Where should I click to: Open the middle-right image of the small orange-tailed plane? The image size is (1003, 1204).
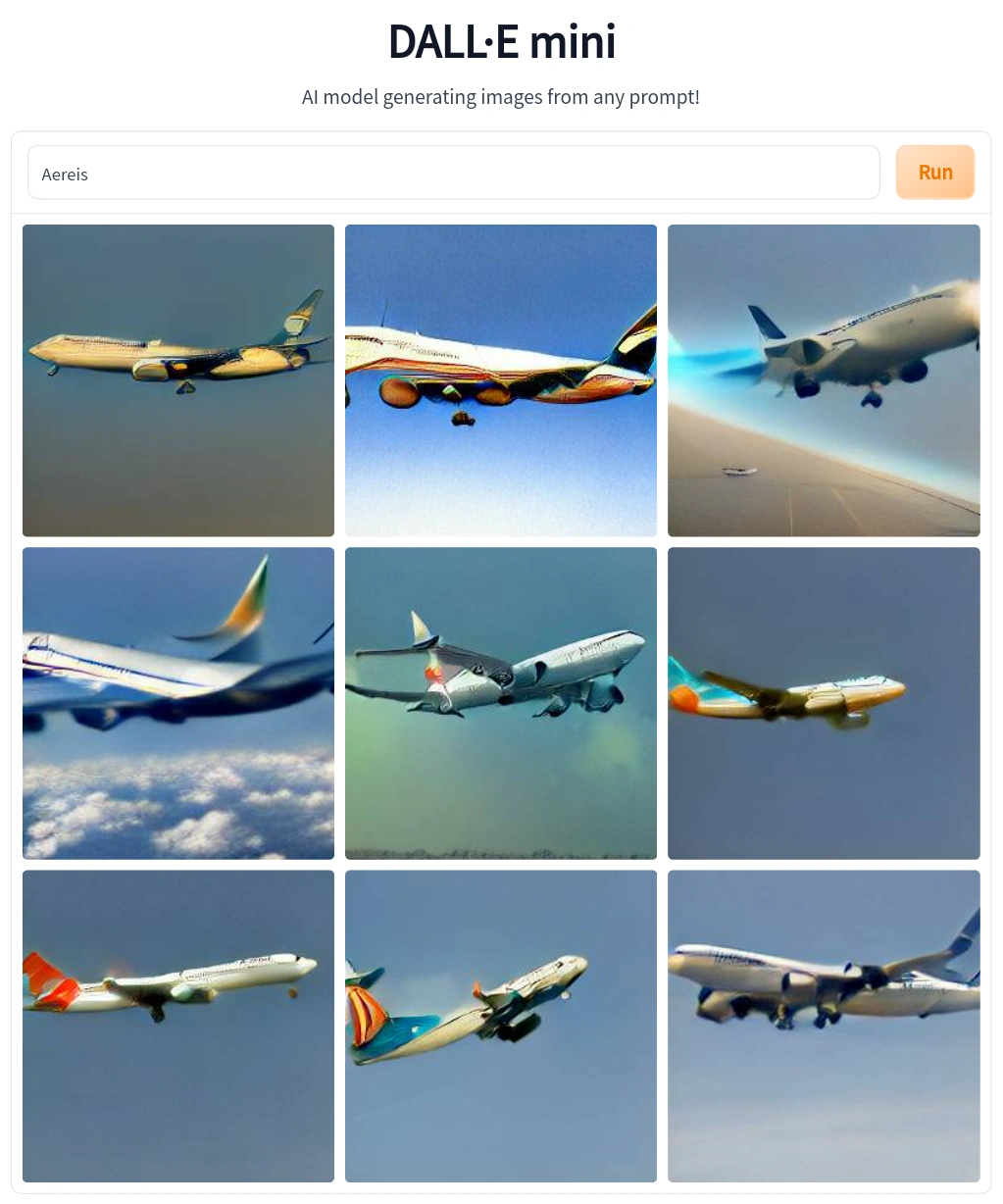[x=824, y=703]
